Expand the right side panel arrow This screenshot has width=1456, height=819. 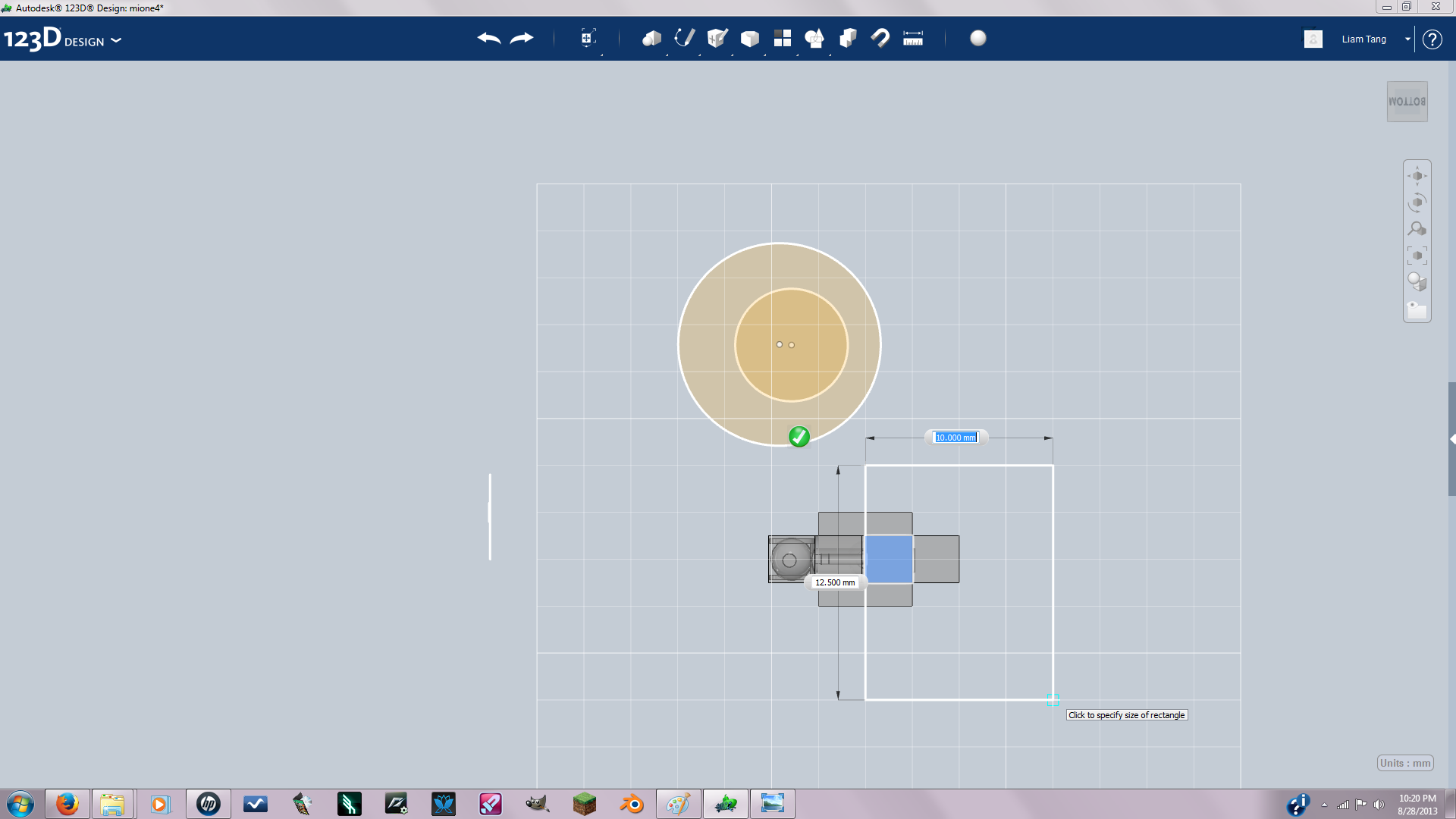click(x=1452, y=439)
